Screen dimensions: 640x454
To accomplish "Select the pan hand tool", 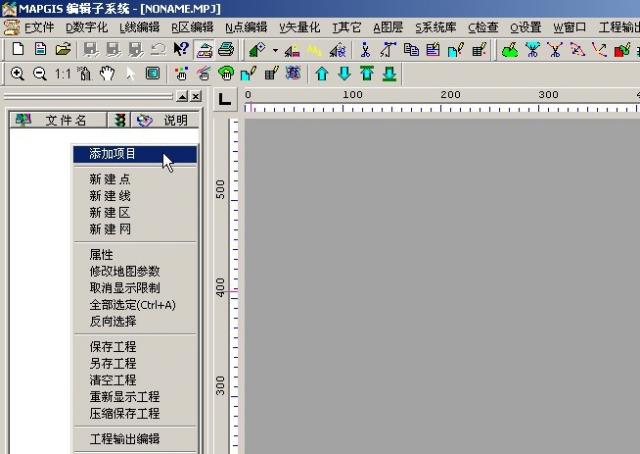I will [107, 73].
